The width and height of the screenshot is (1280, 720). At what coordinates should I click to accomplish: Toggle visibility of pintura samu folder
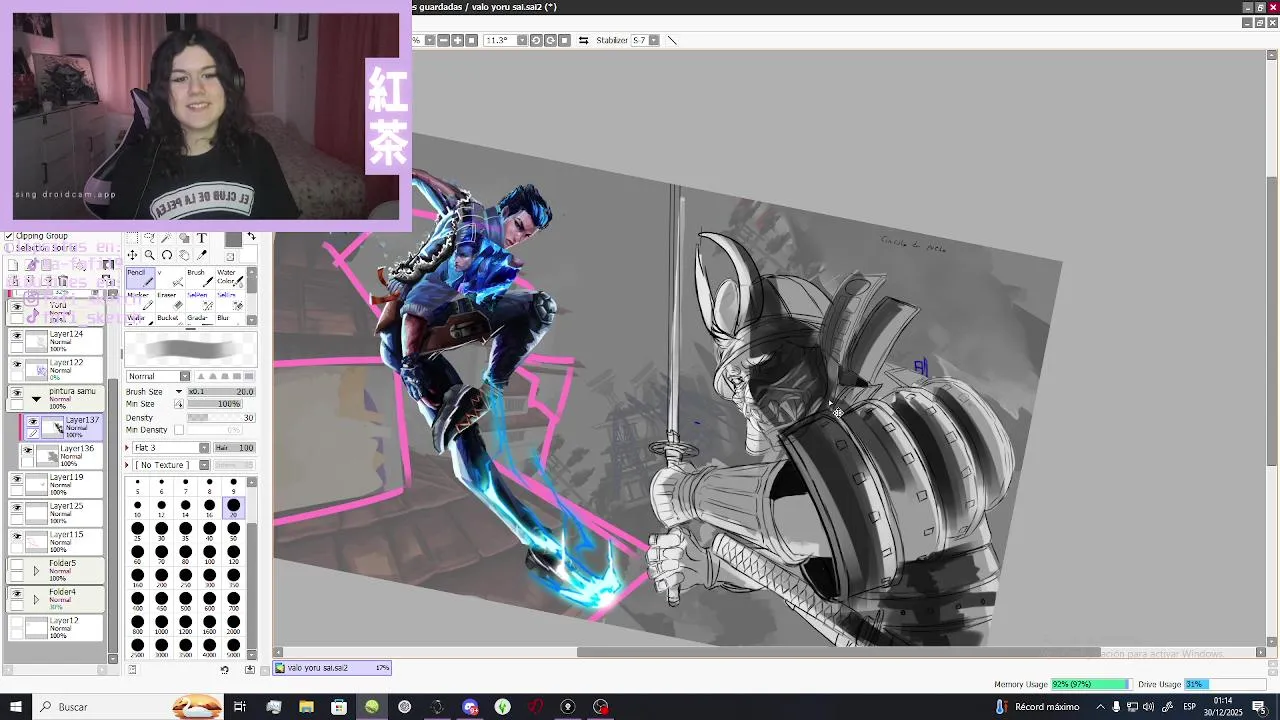coord(16,394)
